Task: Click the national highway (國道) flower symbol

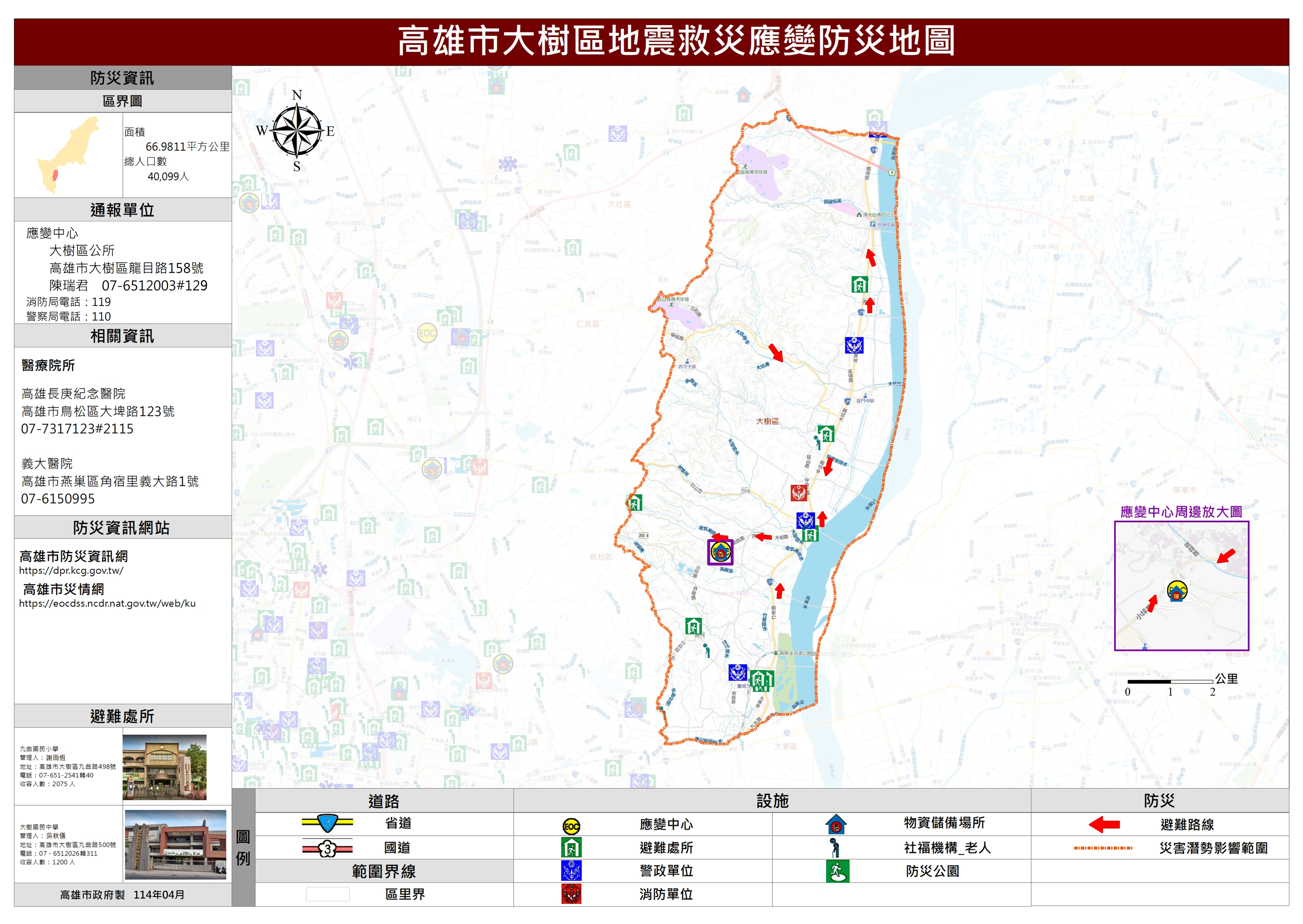Action: click(328, 849)
